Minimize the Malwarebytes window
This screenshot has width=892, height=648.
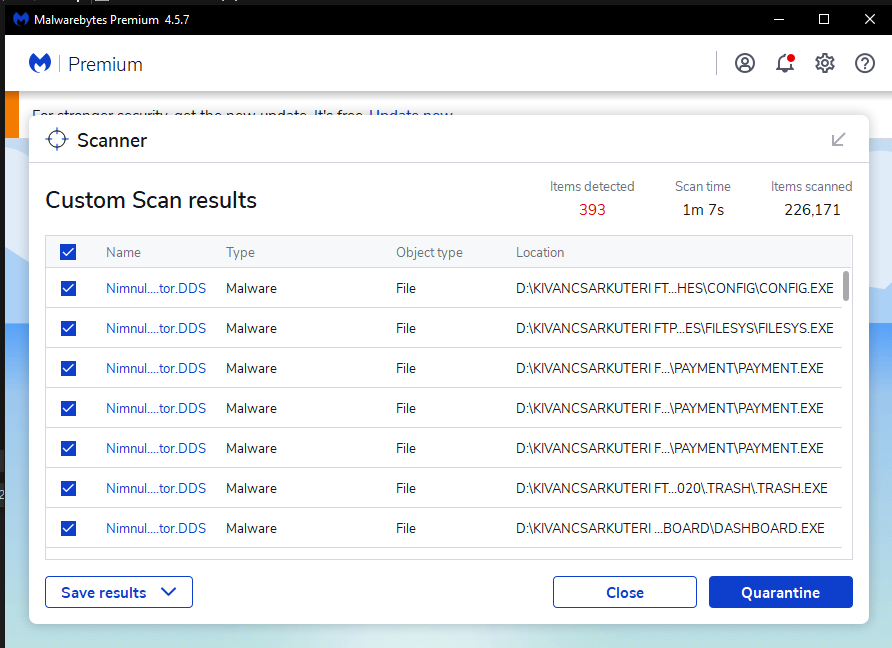[x=779, y=19]
